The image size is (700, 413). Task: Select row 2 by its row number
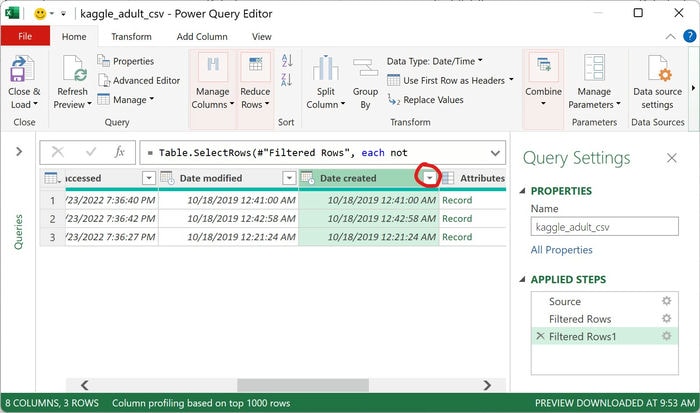point(52,219)
